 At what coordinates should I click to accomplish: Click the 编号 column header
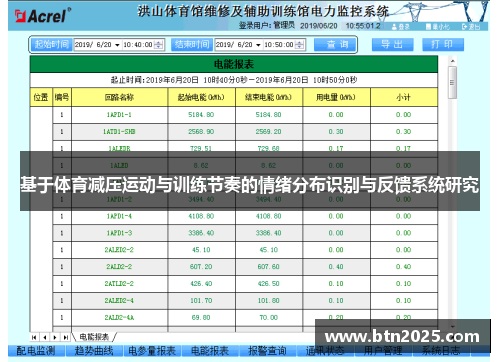click(62, 97)
